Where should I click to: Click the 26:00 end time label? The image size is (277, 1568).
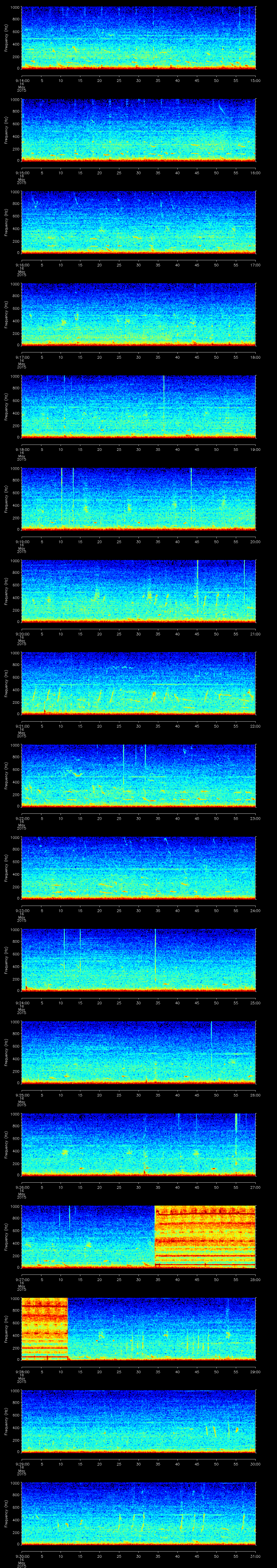[256, 1095]
